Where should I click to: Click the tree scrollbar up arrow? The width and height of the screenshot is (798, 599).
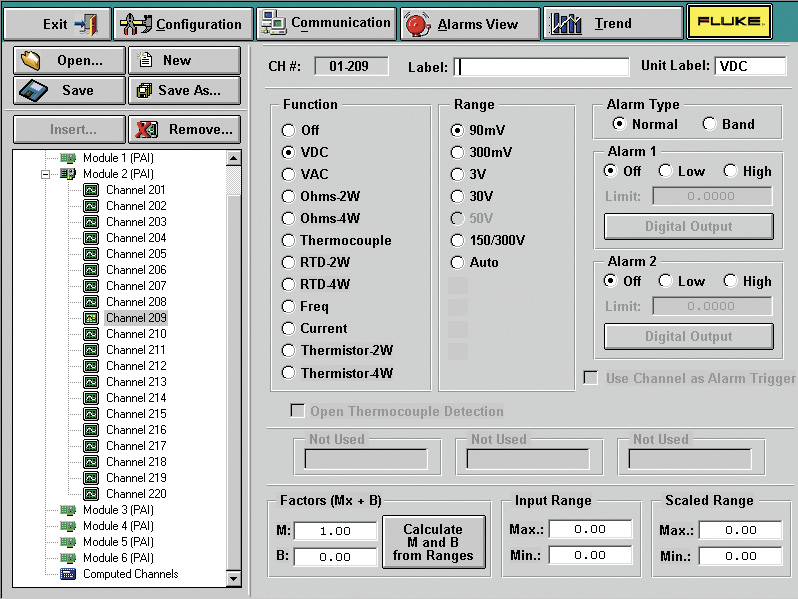coord(234,158)
